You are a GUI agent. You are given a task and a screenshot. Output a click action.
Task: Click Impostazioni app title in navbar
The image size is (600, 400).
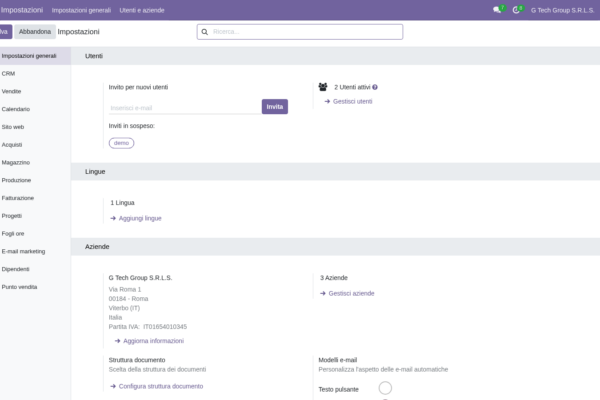coord(22,10)
